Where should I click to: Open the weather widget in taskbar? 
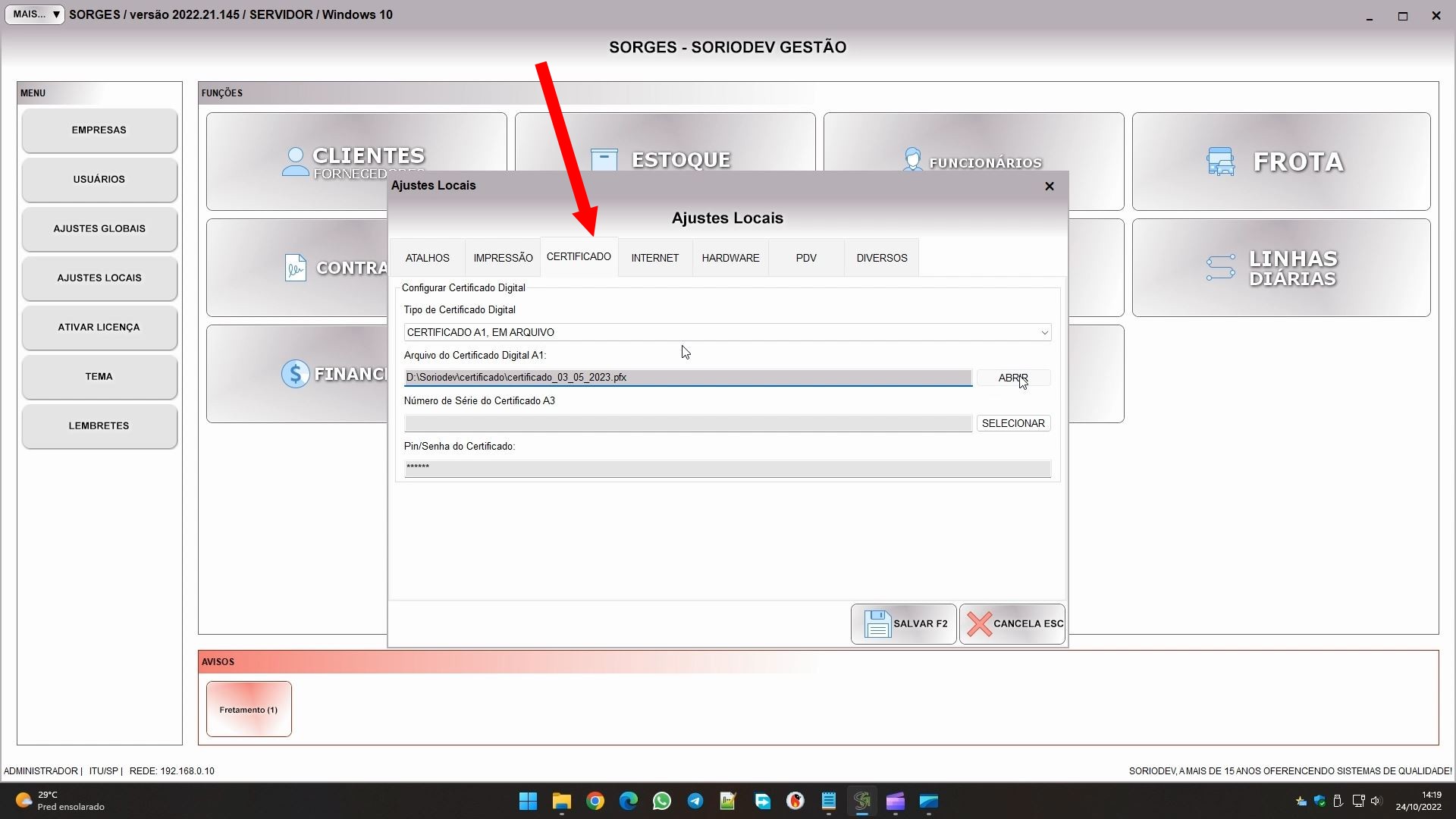coord(61,801)
